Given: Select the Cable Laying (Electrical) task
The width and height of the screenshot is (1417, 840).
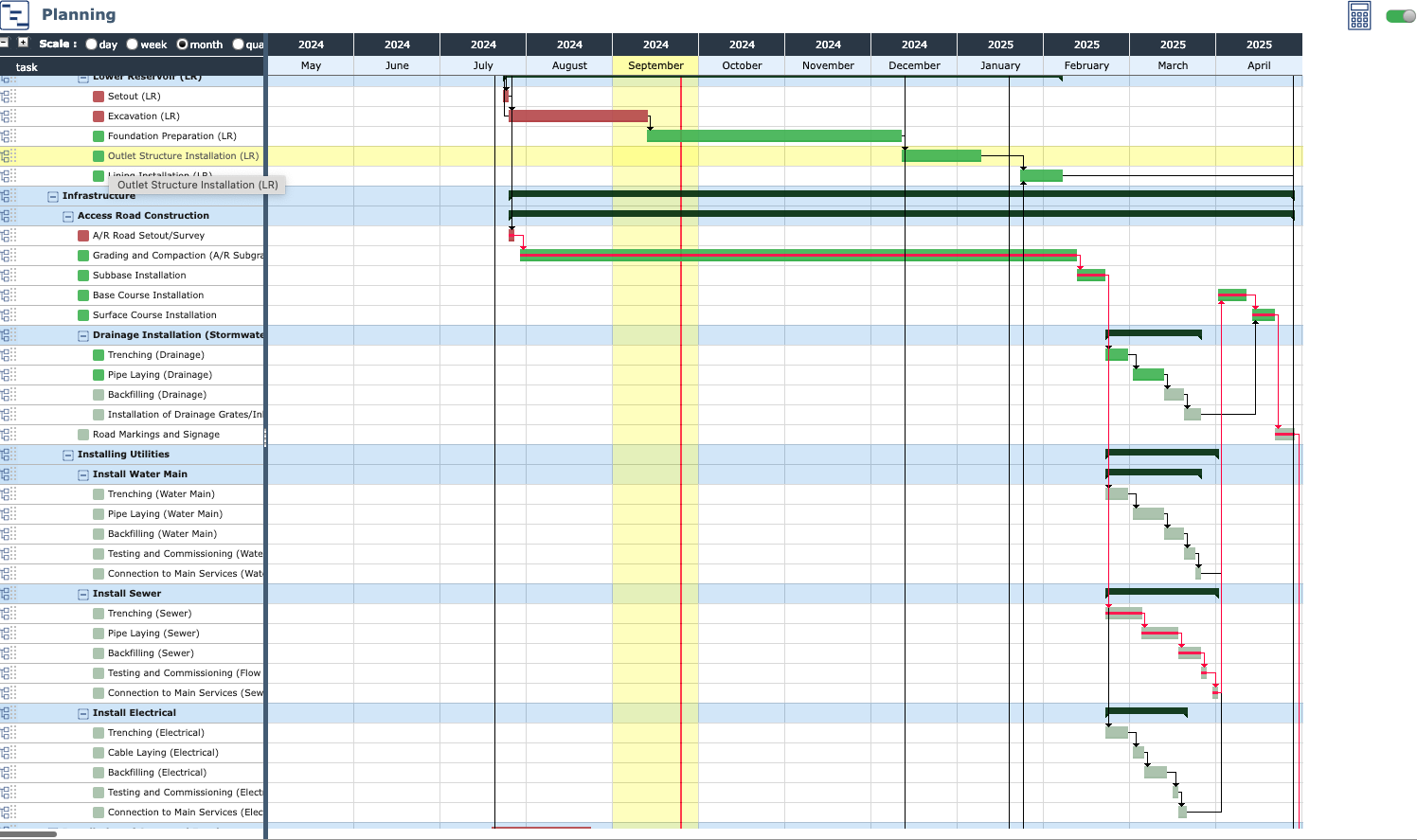Looking at the screenshot, I should tap(163, 753).
